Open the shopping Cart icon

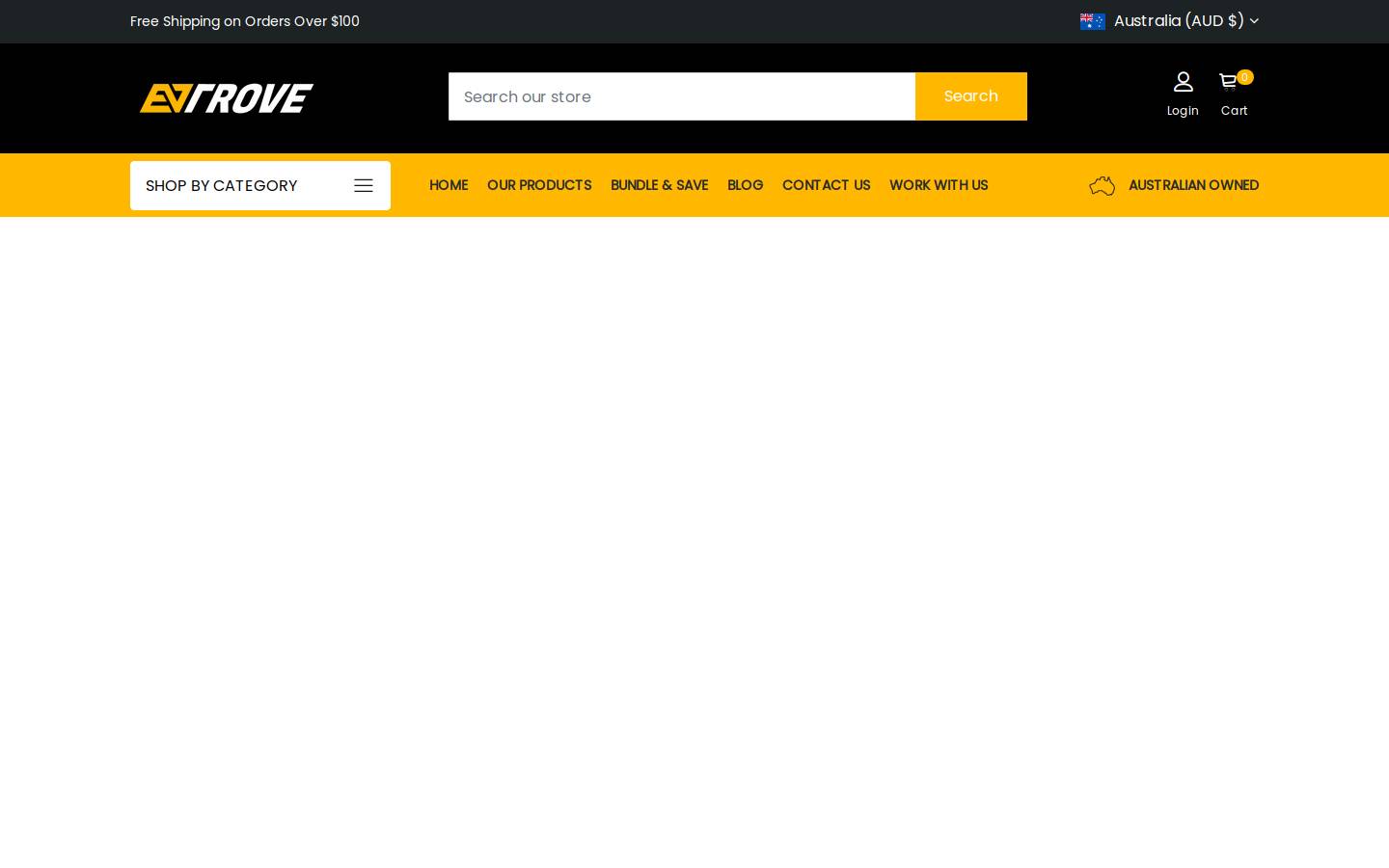pos(1229,82)
